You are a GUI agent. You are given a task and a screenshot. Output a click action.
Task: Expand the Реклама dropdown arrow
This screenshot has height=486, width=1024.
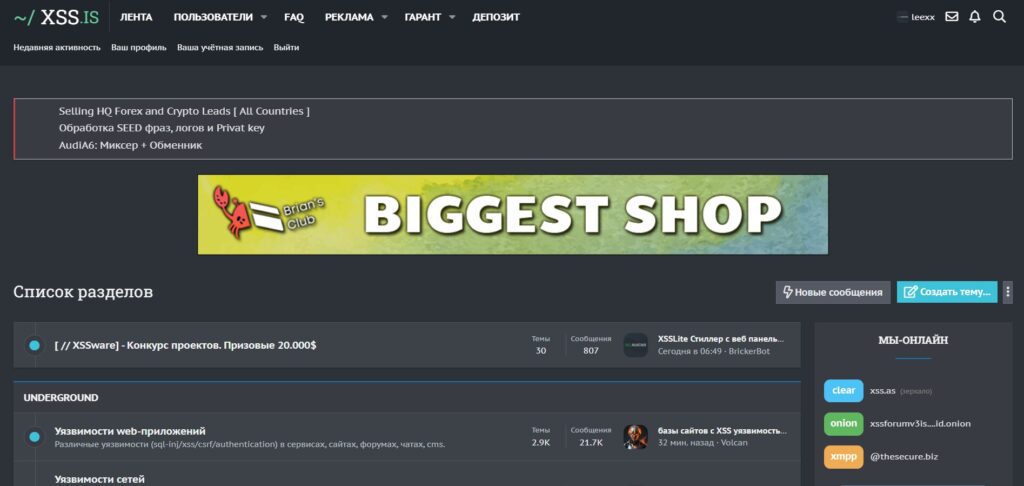coord(384,18)
